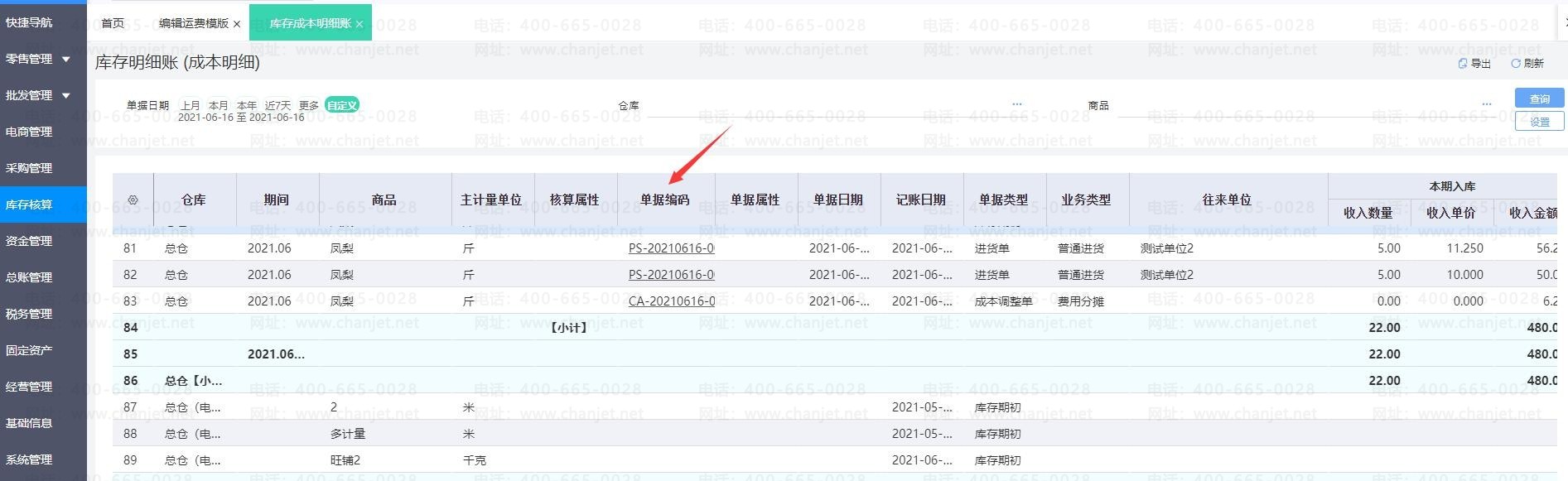Click 更多 date filter option

tap(309, 105)
